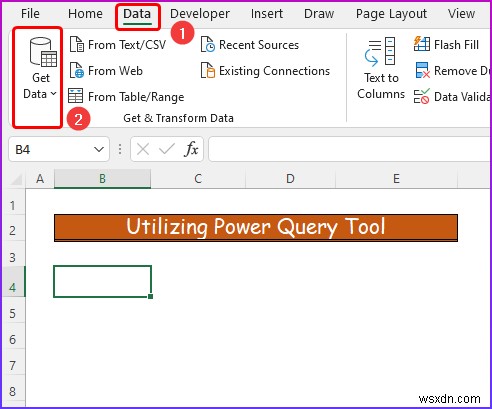Switch to the Home tab
The width and height of the screenshot is (492, 409).
tap(85, 14)
